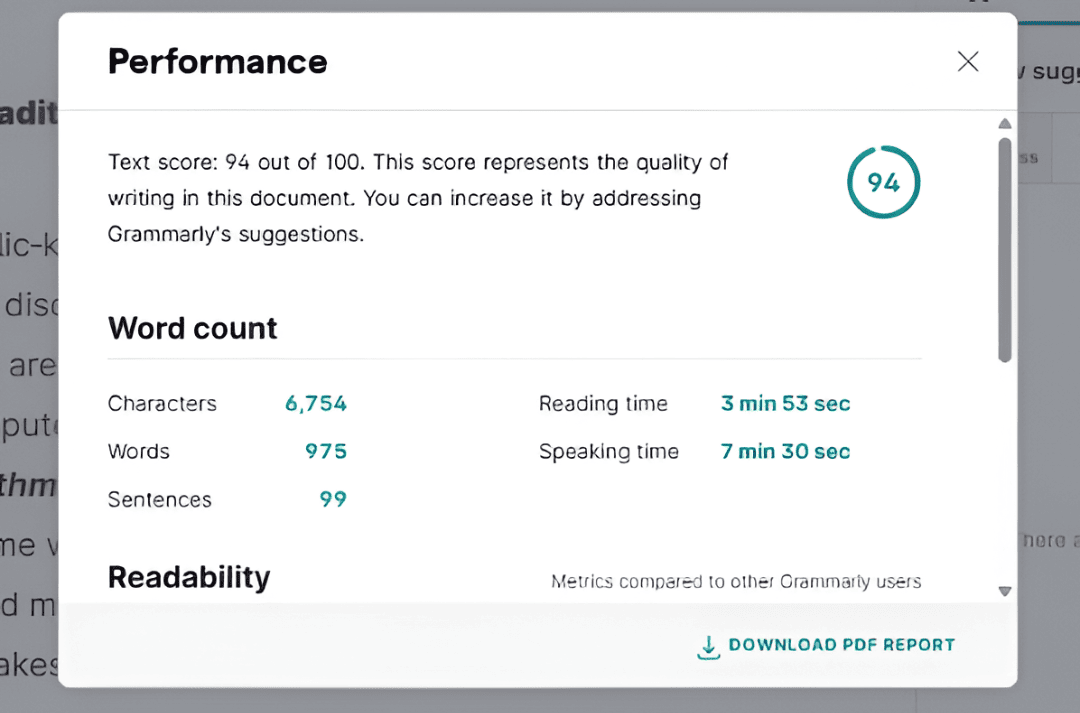Click the "Metrics compared to other Grammarly users" note
1080x713 pixels.
point(736,581)
